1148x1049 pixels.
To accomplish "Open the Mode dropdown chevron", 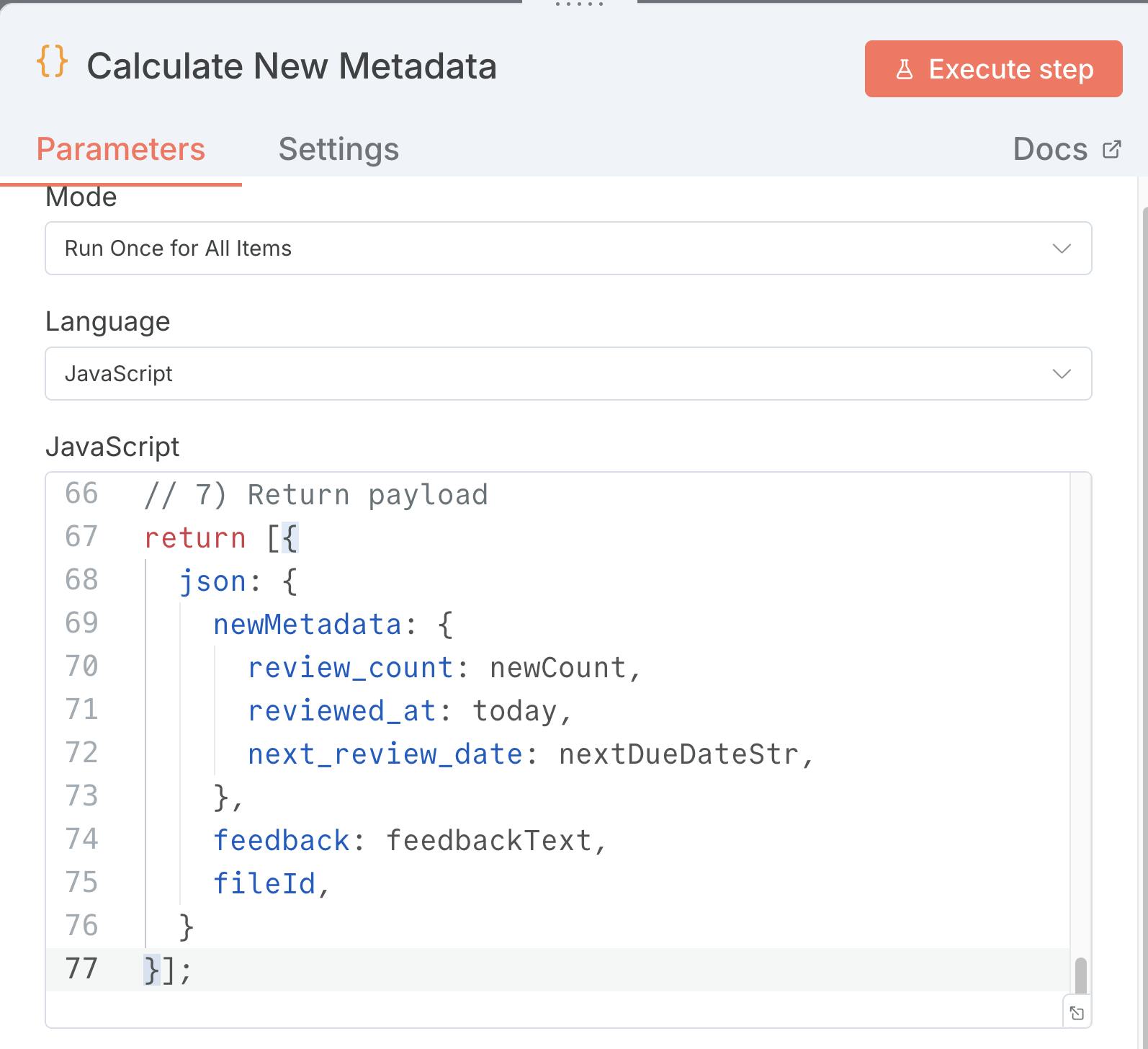I will [x=1061, y=249].
